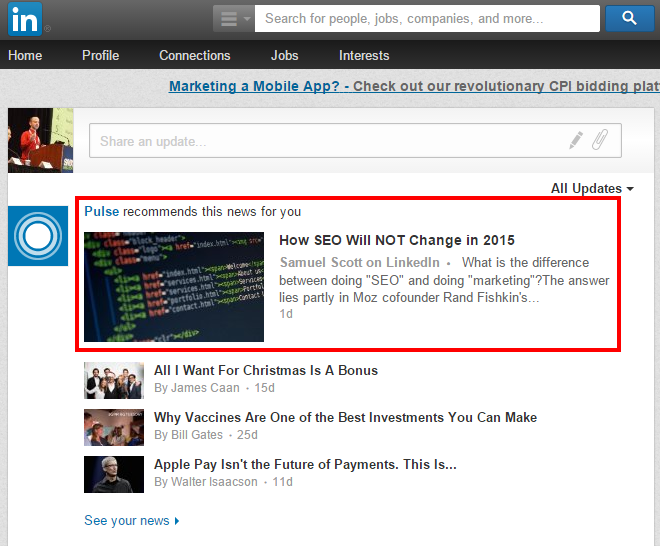Click By James Caan byline

(197, 388)
